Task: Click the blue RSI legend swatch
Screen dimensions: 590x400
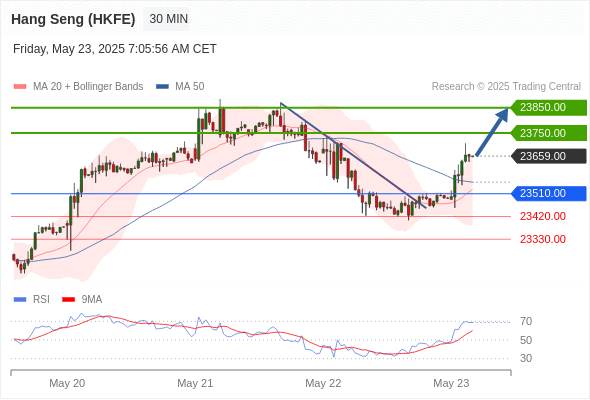Action: pyautogui.click(x=20, y=300)
